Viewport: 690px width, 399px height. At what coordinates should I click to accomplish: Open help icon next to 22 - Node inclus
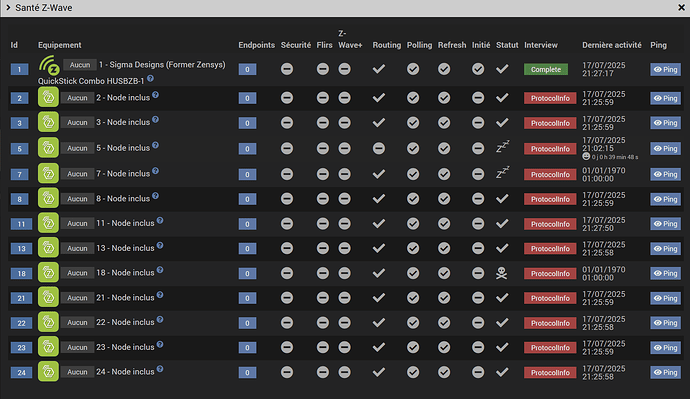click(x=160, y=319)
